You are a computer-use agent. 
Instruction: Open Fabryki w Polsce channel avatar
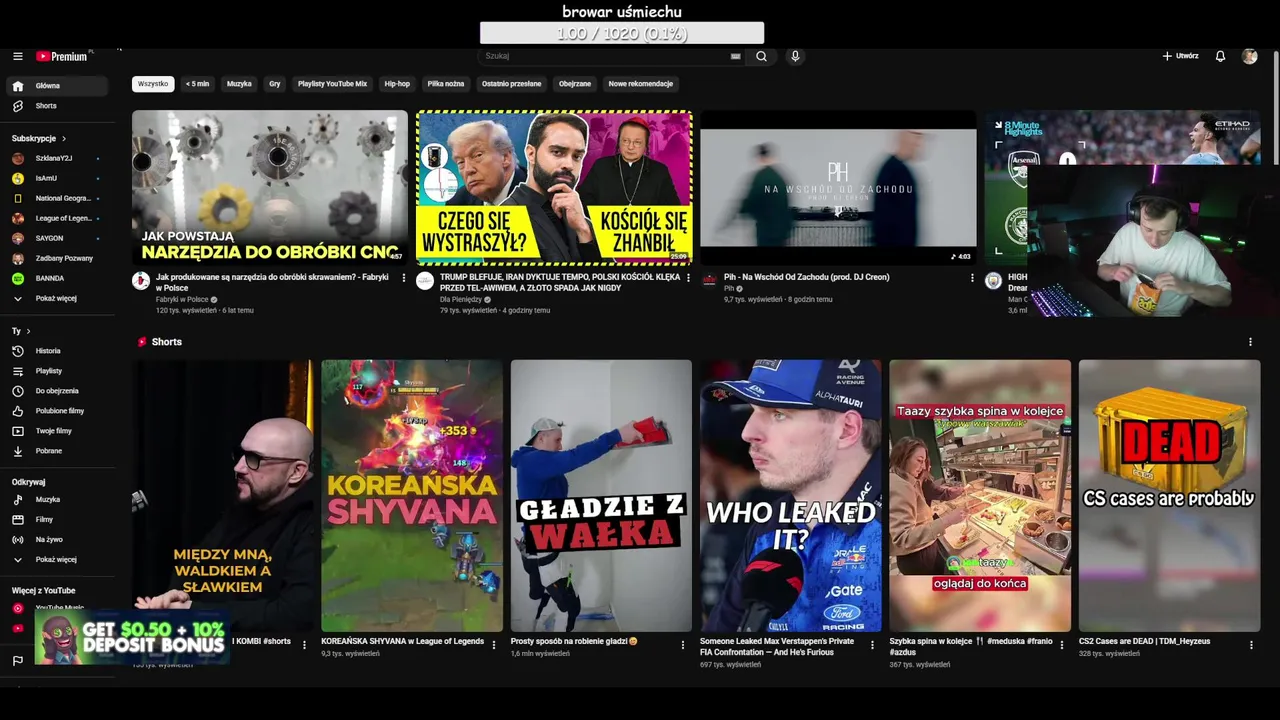point(141,281)
